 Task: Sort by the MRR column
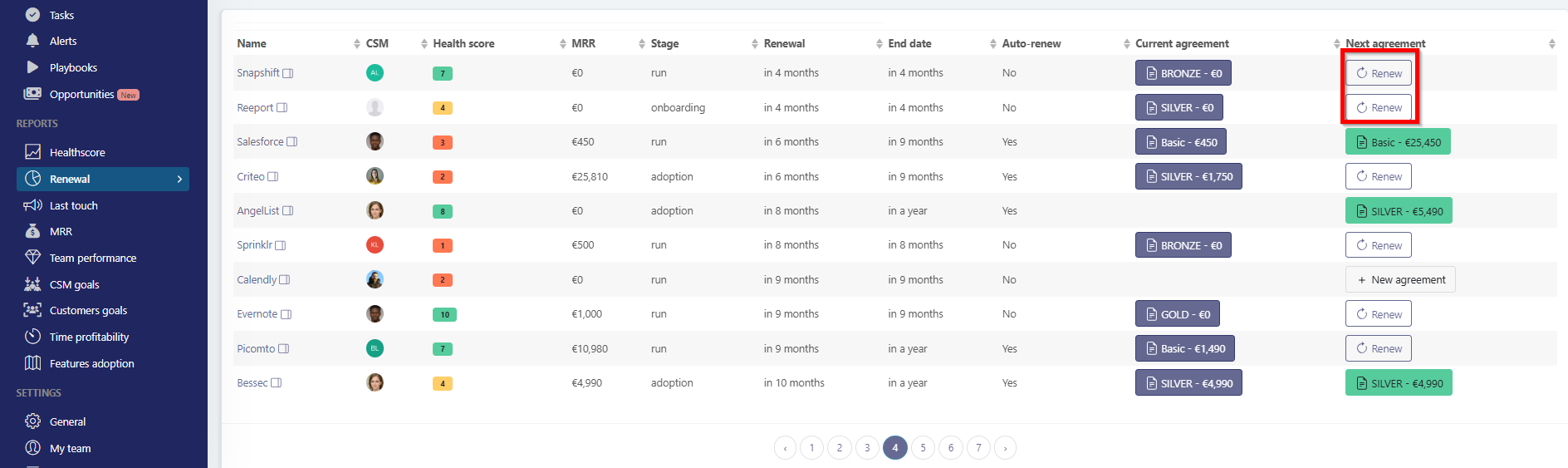pos(642,43)
